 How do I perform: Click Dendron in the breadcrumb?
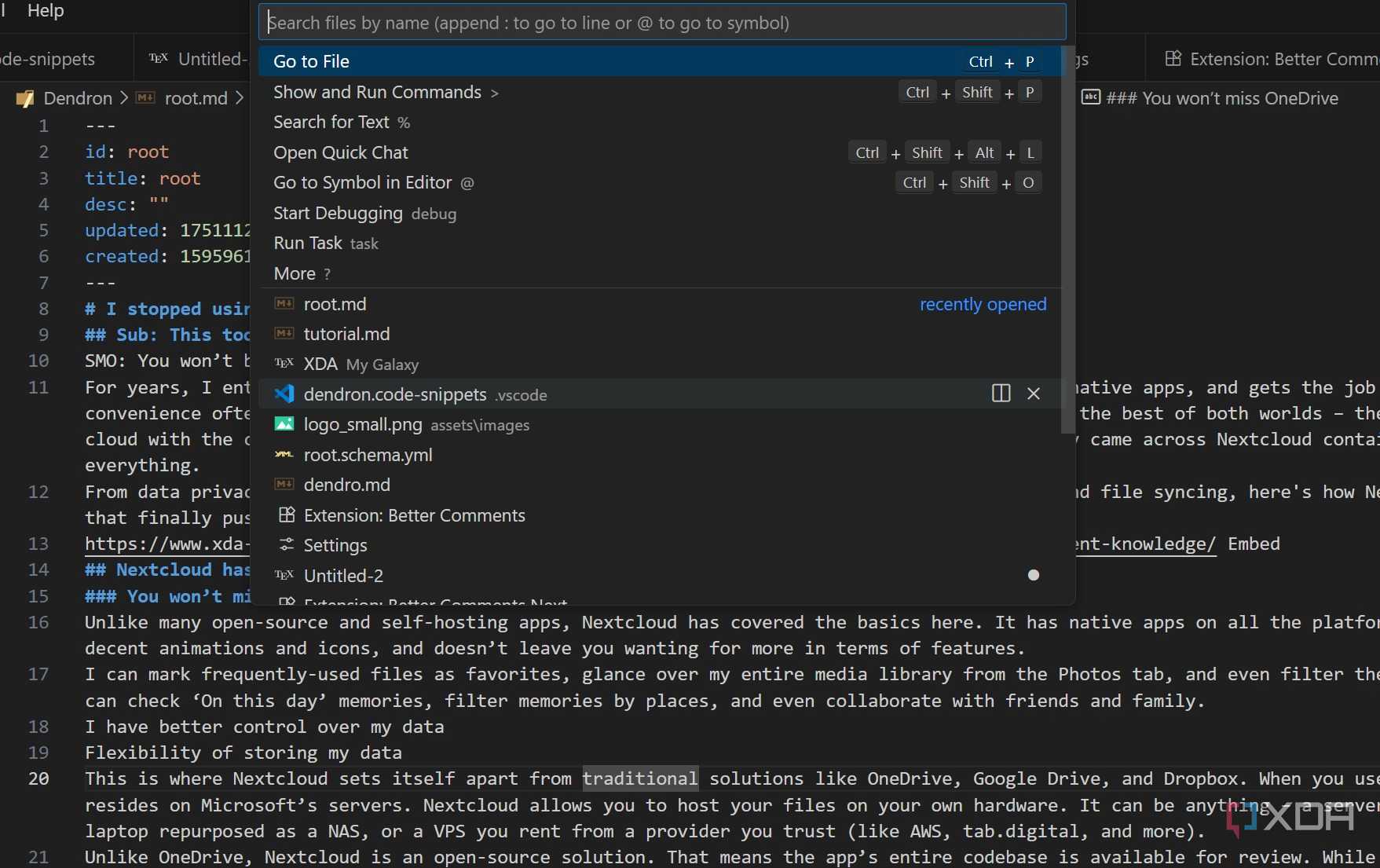point(78,98)
